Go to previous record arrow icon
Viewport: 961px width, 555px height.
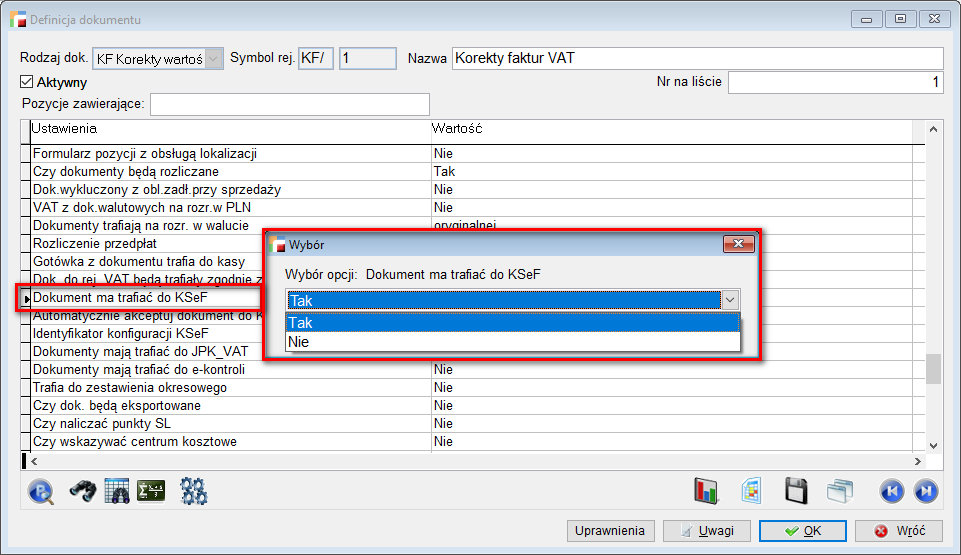point(891,491)
